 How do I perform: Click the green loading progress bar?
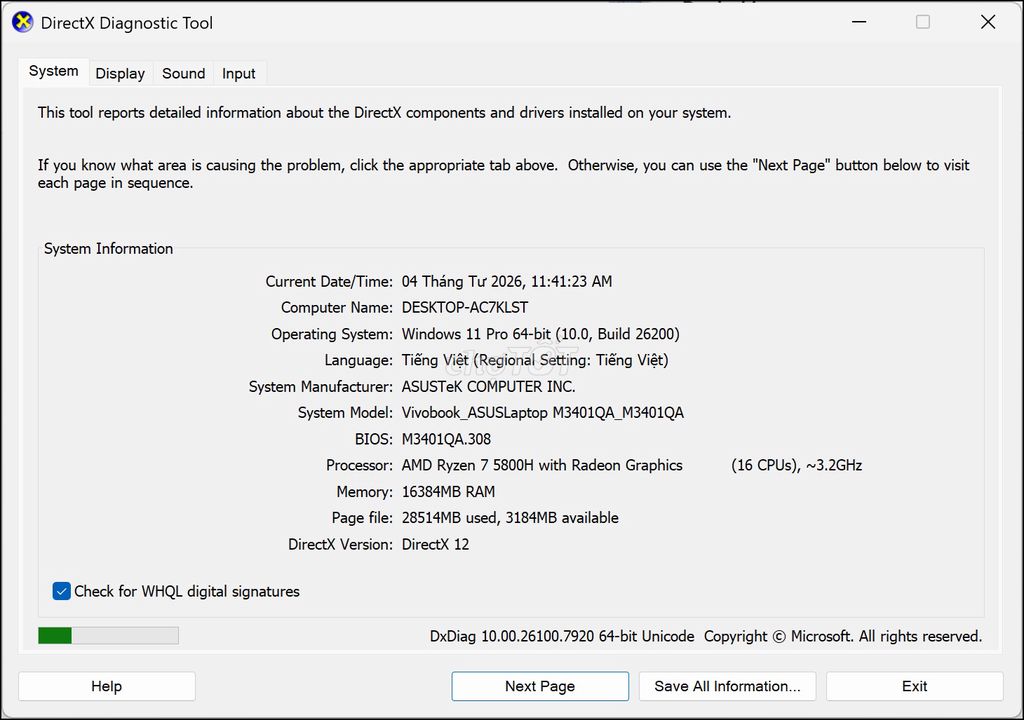point(108,635)
